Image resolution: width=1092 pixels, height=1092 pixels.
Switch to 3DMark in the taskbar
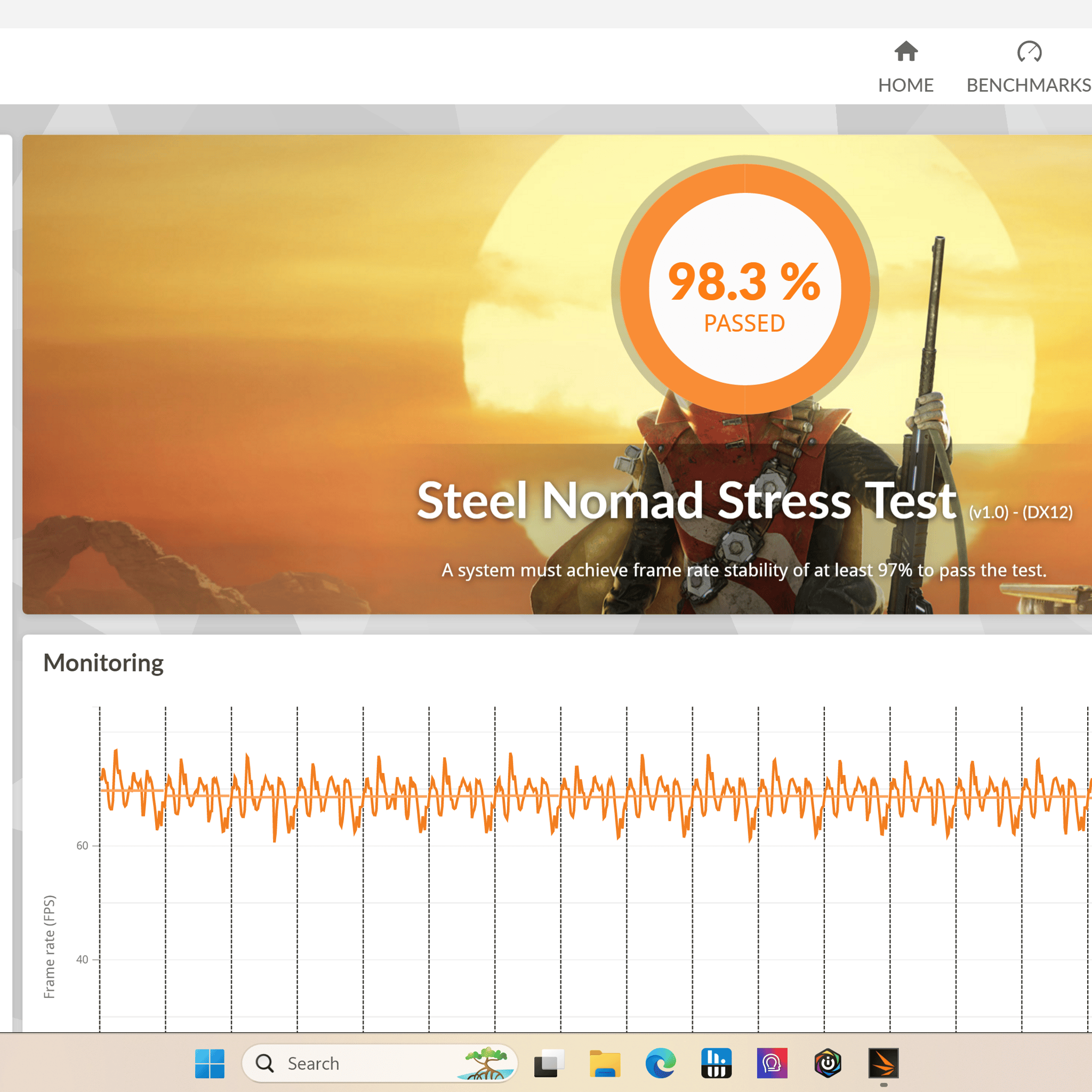click(x=884, y=1063)
